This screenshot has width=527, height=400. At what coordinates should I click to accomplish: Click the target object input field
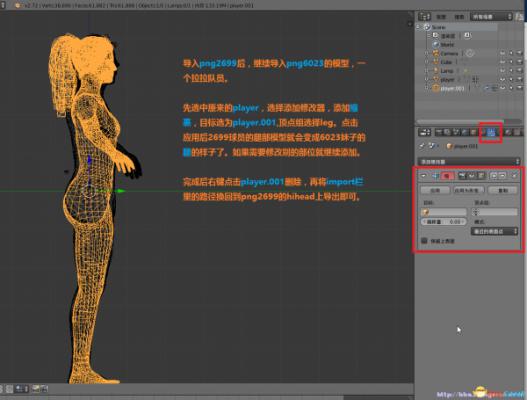pos(444,212)
